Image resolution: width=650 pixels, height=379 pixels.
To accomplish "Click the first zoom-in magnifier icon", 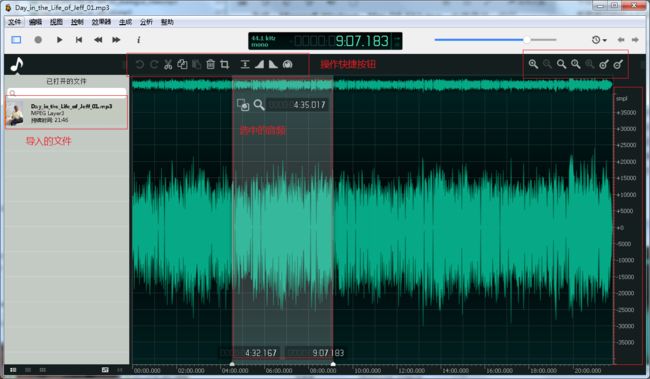I will 533,64.
